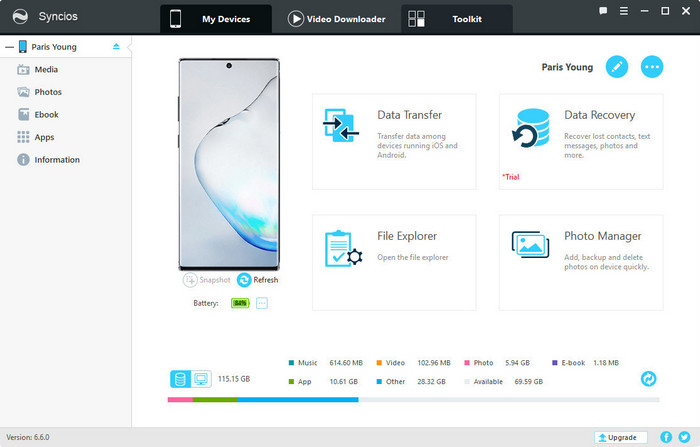
Task: Click the Video orange legend swatch
Action: [379, 363]
